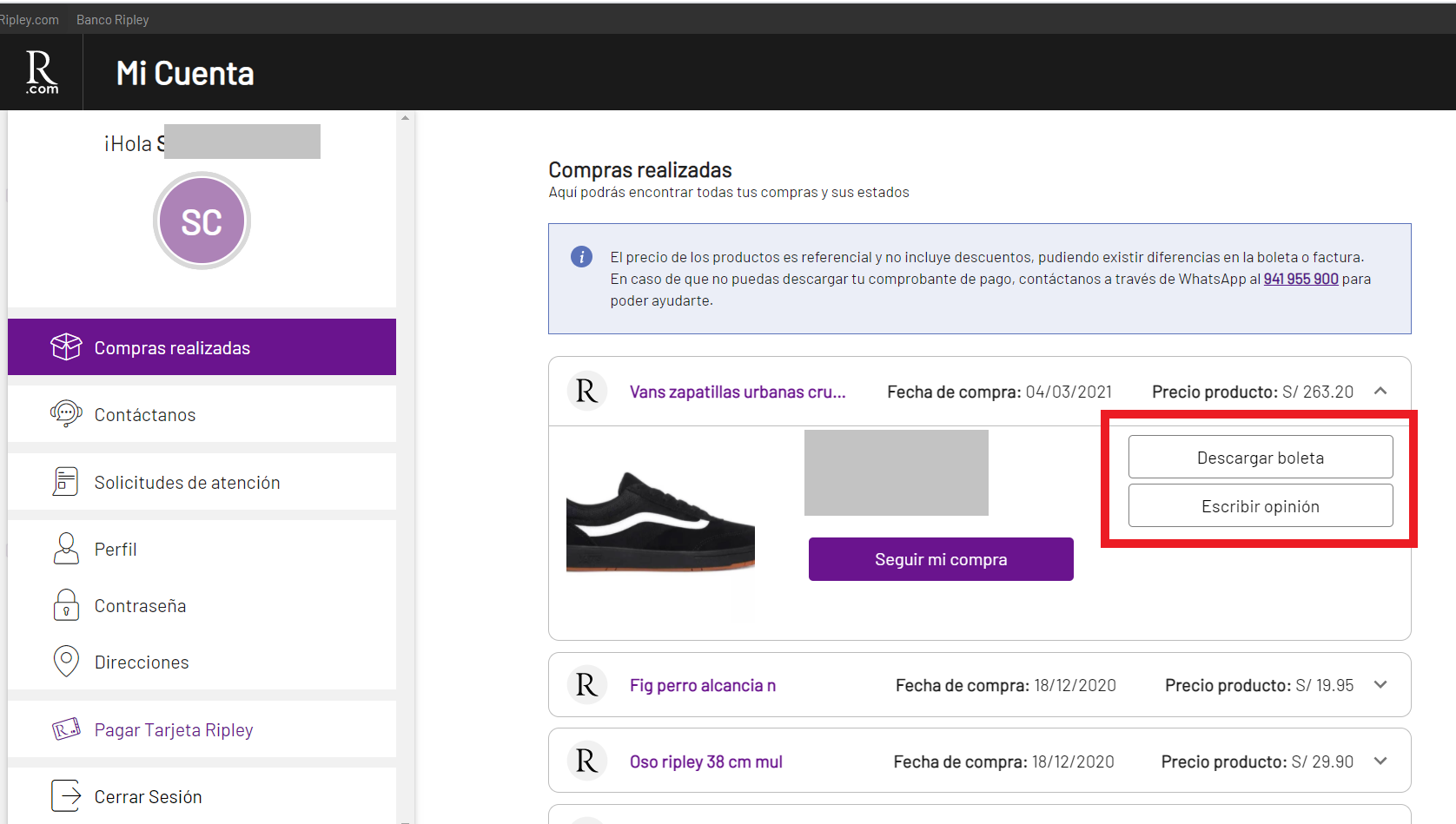The width and height of the screenshot is (1456, 824).
Task: Open the Oso ripley 38 cm mul link
Action: 706,761
